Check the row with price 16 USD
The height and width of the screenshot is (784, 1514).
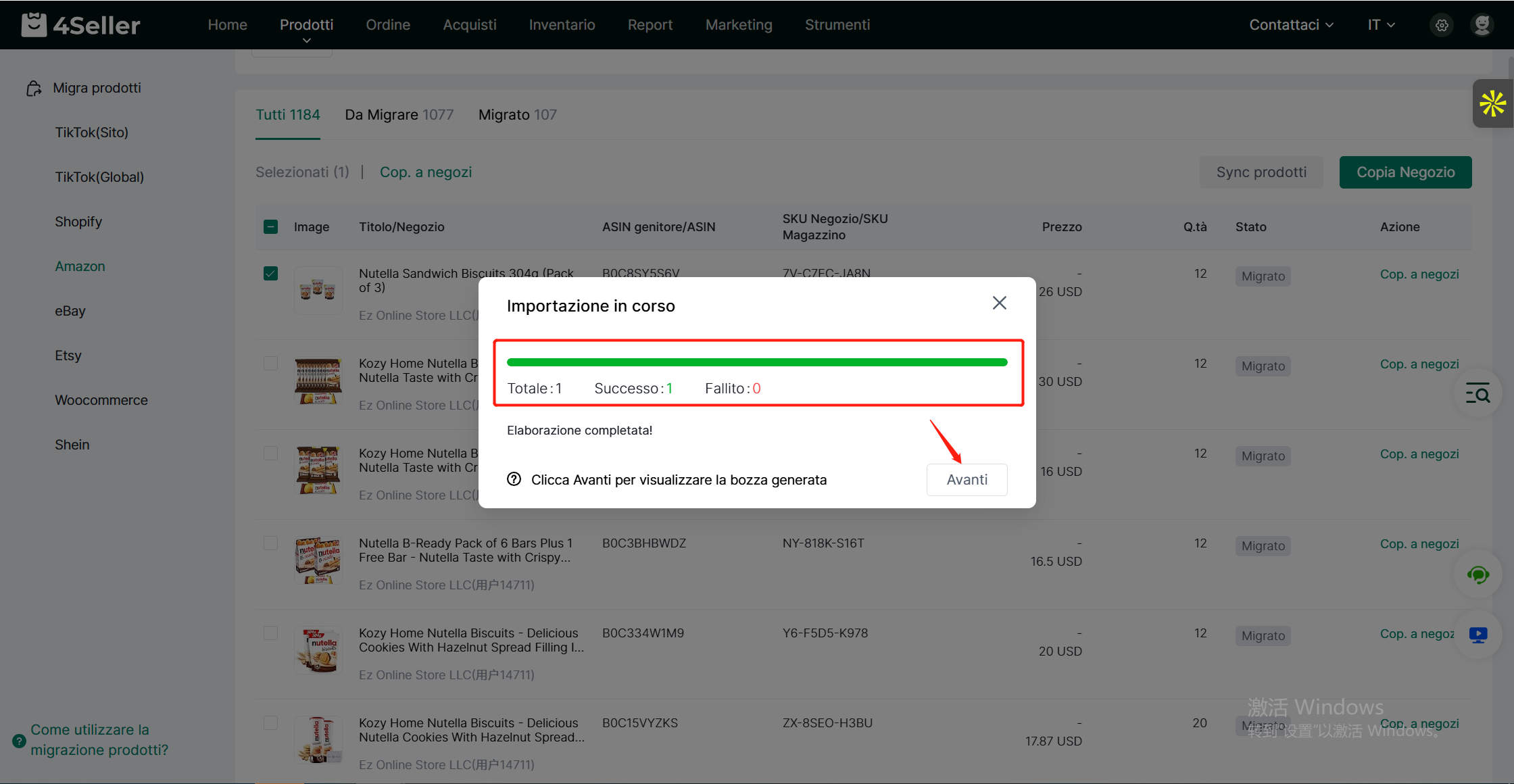(x=270, y=453)
